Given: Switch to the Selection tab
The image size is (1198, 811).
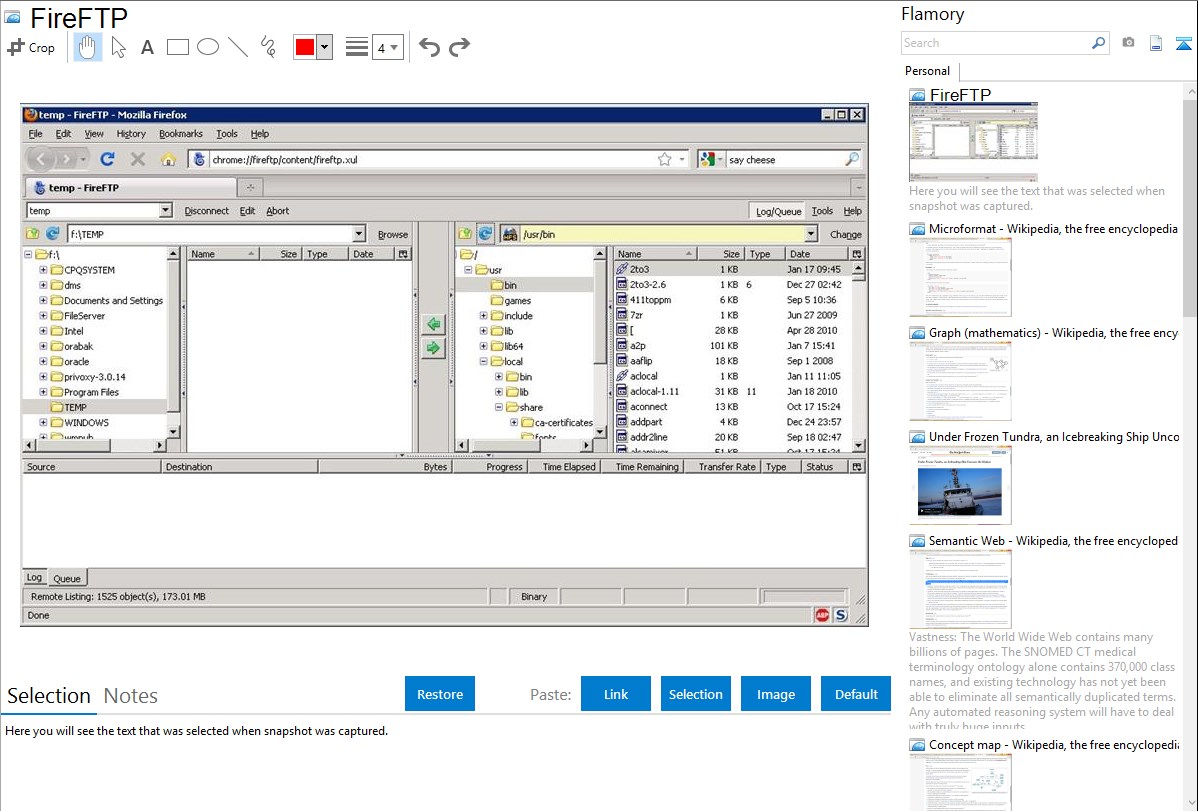Looking at the screenshot, I should click(x=49, y=696).
